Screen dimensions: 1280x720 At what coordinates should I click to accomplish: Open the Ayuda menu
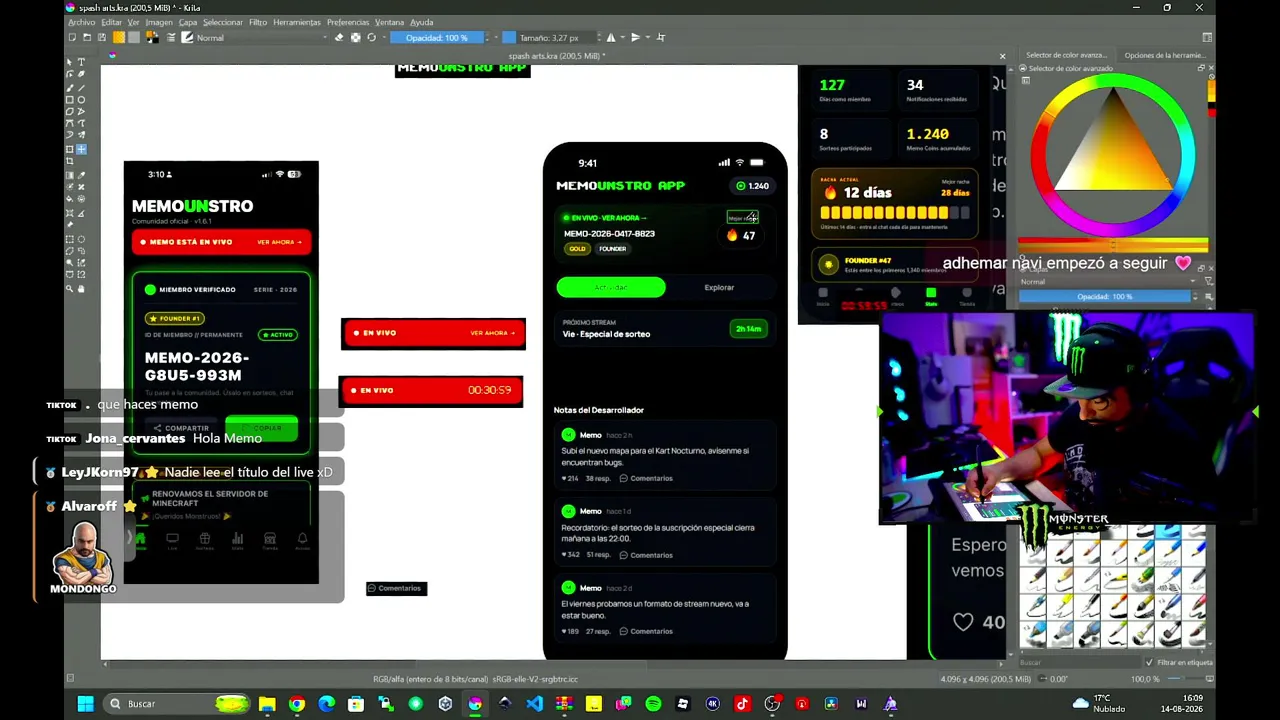(x=422, y=22)
